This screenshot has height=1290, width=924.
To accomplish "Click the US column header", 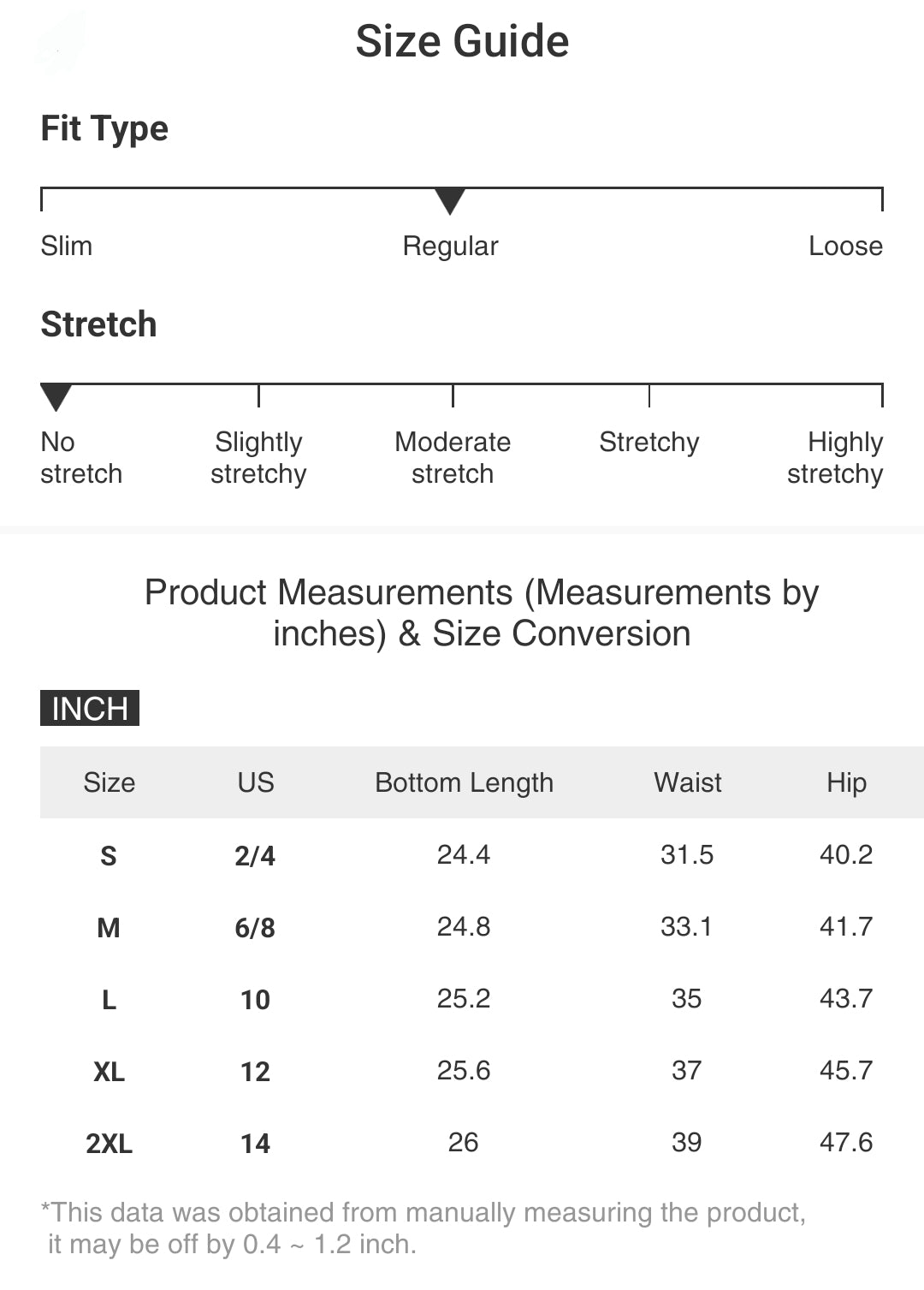I will coord(255,782).
